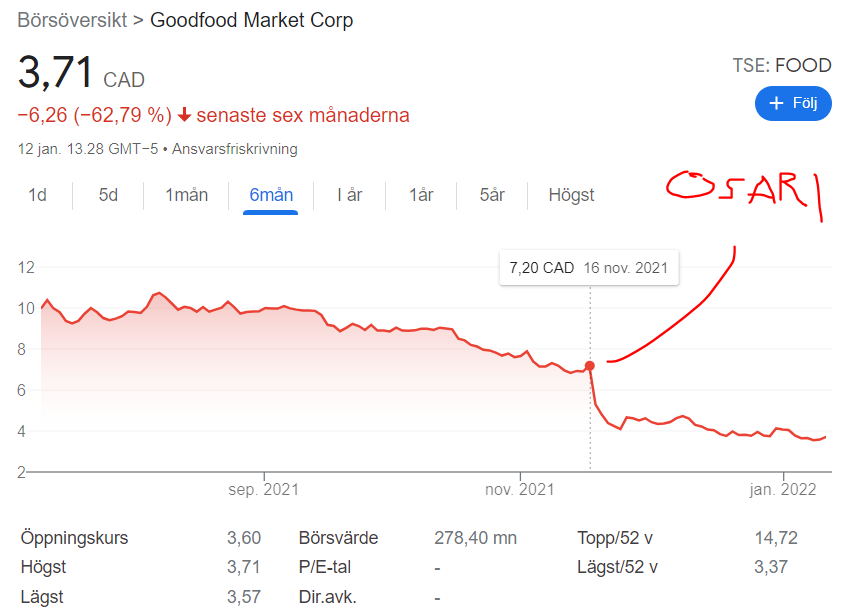
Task: Click the nov. 2021 axis label
Action: pyautogui.click(x=519, y=490)
